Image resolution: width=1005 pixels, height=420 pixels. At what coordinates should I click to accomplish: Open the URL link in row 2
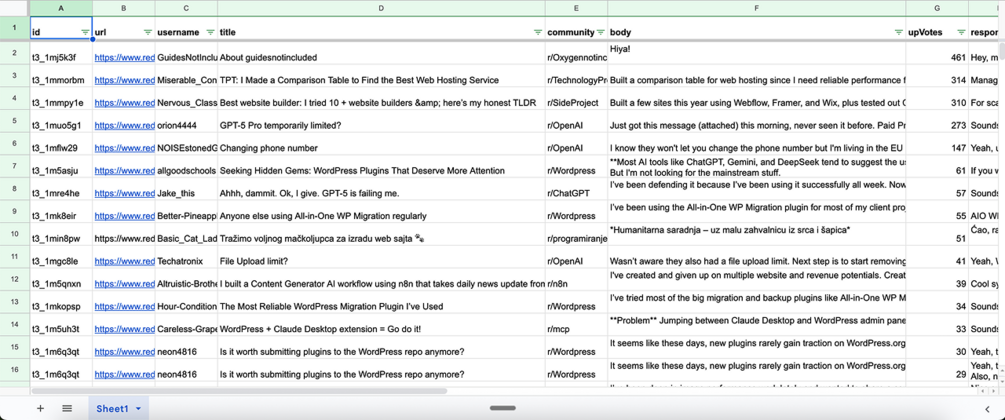(124, 58)
